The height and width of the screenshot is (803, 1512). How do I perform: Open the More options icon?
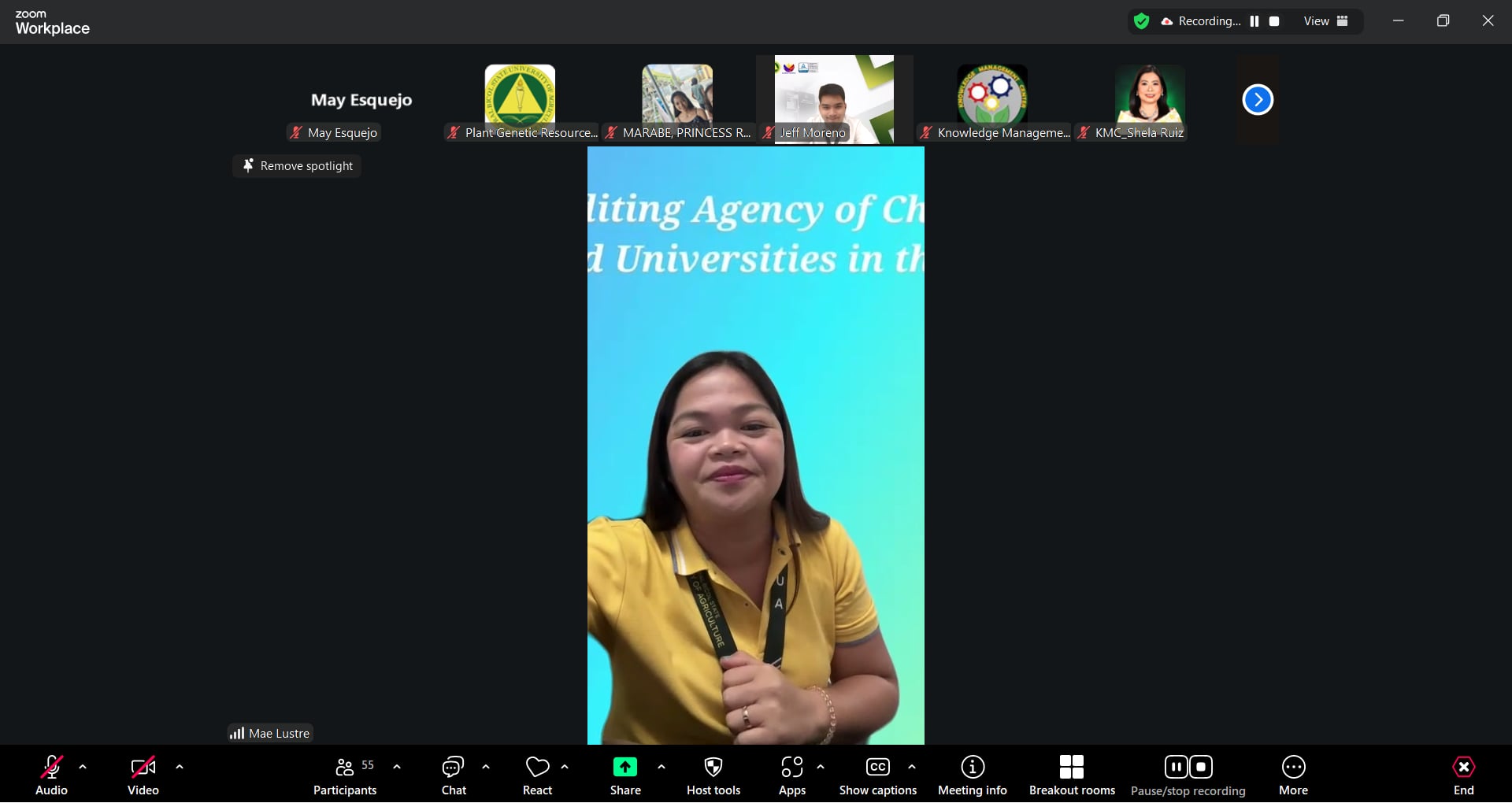point(1293,768)
